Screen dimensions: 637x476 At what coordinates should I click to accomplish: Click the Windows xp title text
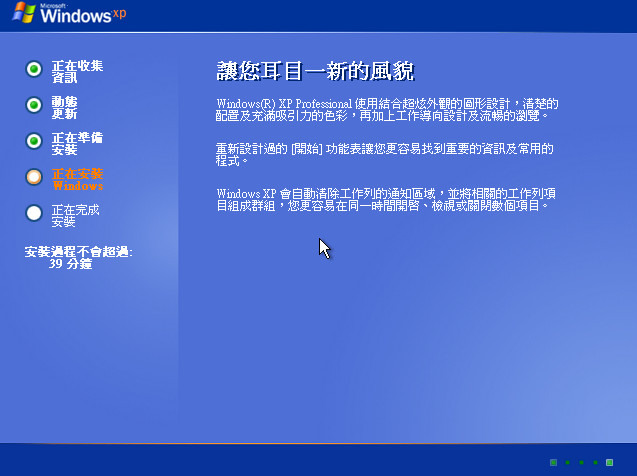(83, 15)
